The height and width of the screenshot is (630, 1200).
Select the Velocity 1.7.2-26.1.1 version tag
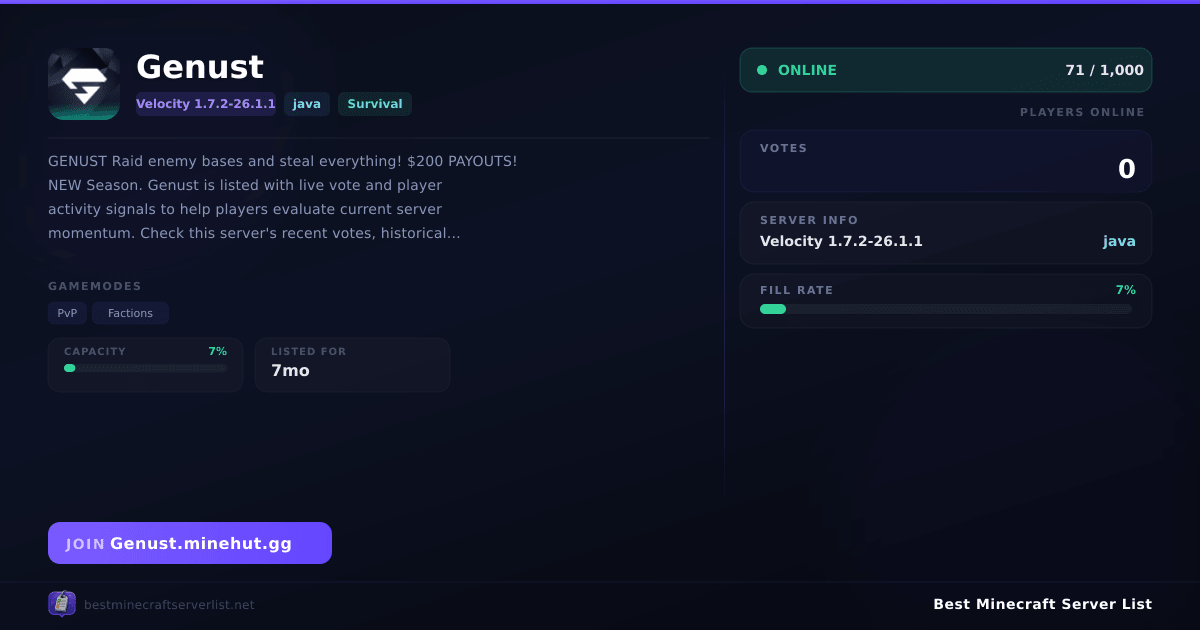206,104
